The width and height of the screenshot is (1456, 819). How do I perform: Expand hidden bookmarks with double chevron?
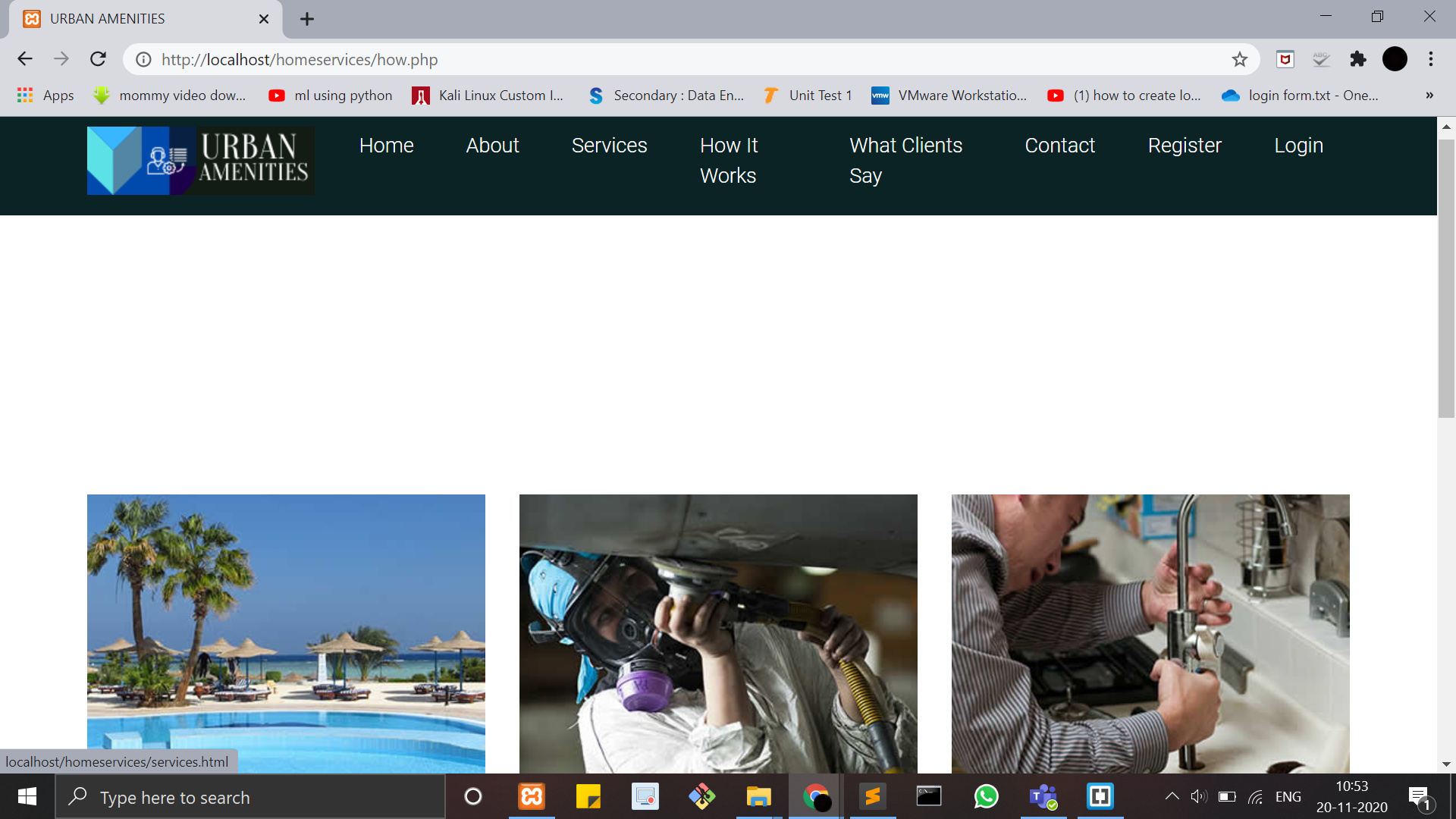(x=1429, y=96)
